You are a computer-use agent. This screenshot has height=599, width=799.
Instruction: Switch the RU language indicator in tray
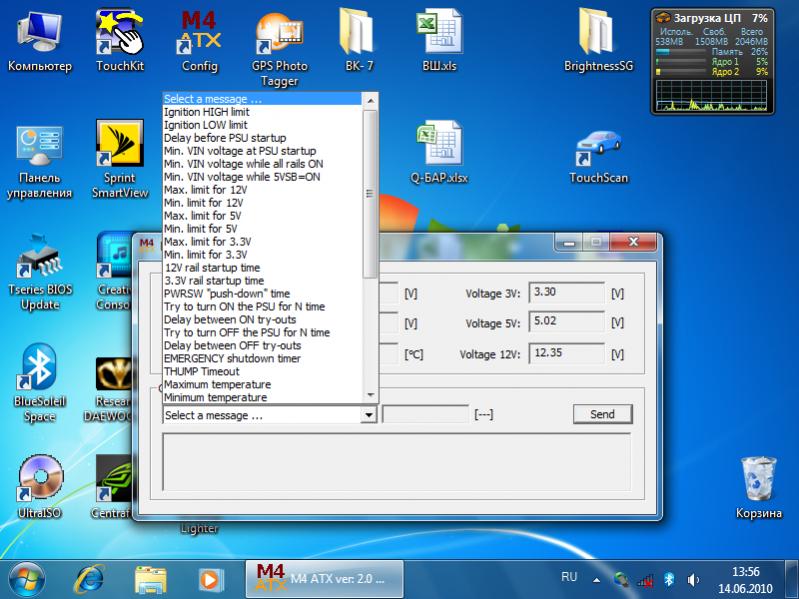(569, 577)
